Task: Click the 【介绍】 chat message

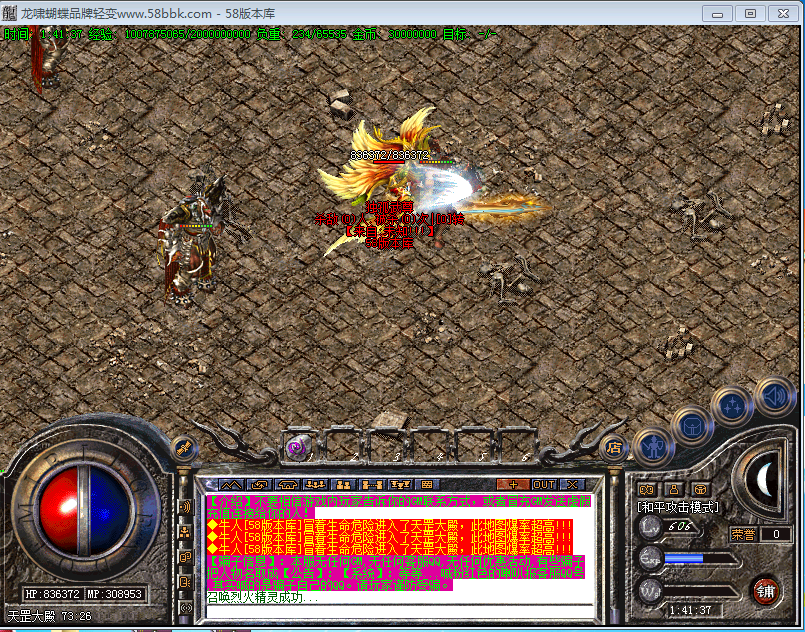Action: point(399,507)
